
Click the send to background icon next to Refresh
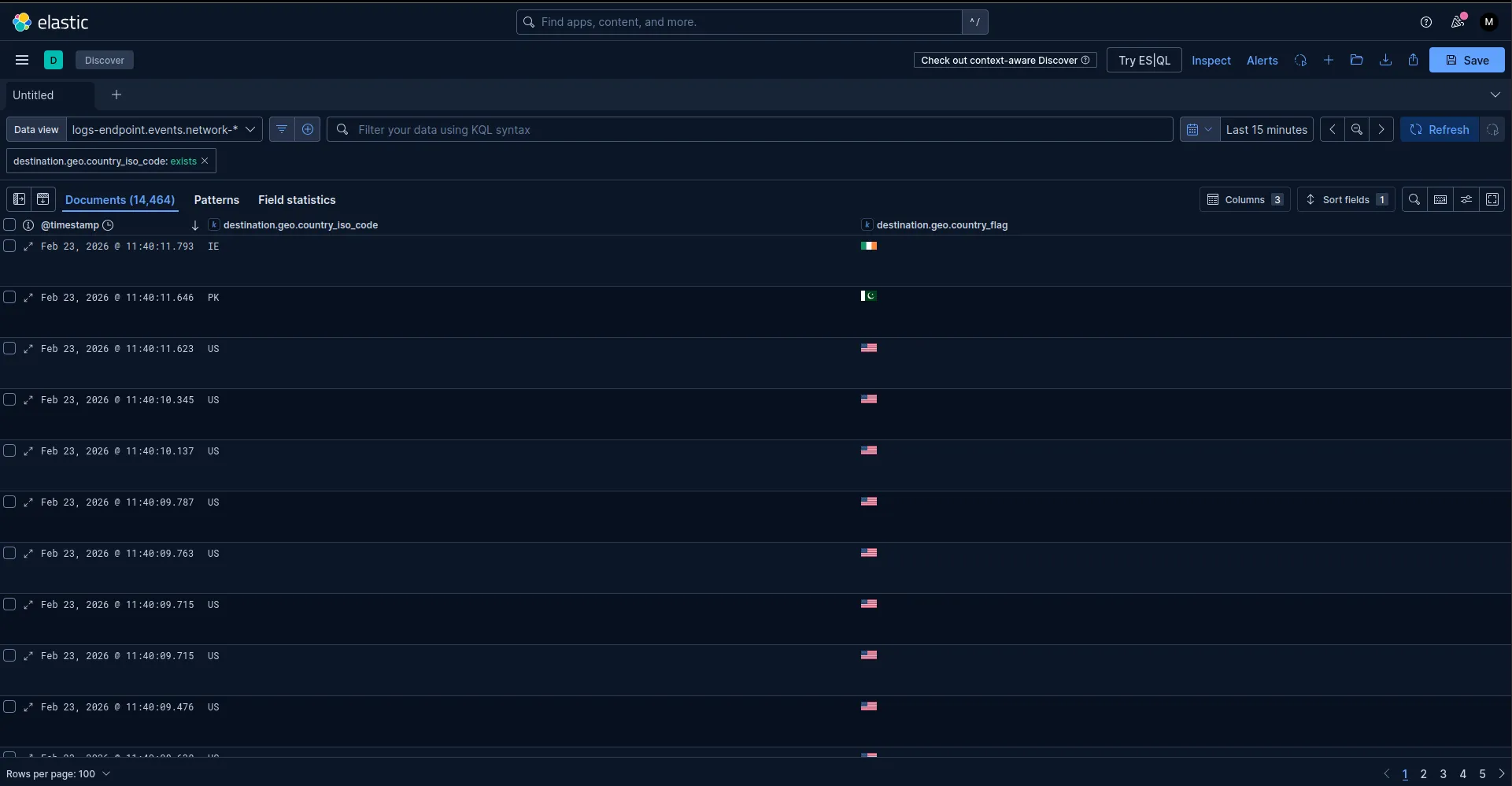[1492, 129]
